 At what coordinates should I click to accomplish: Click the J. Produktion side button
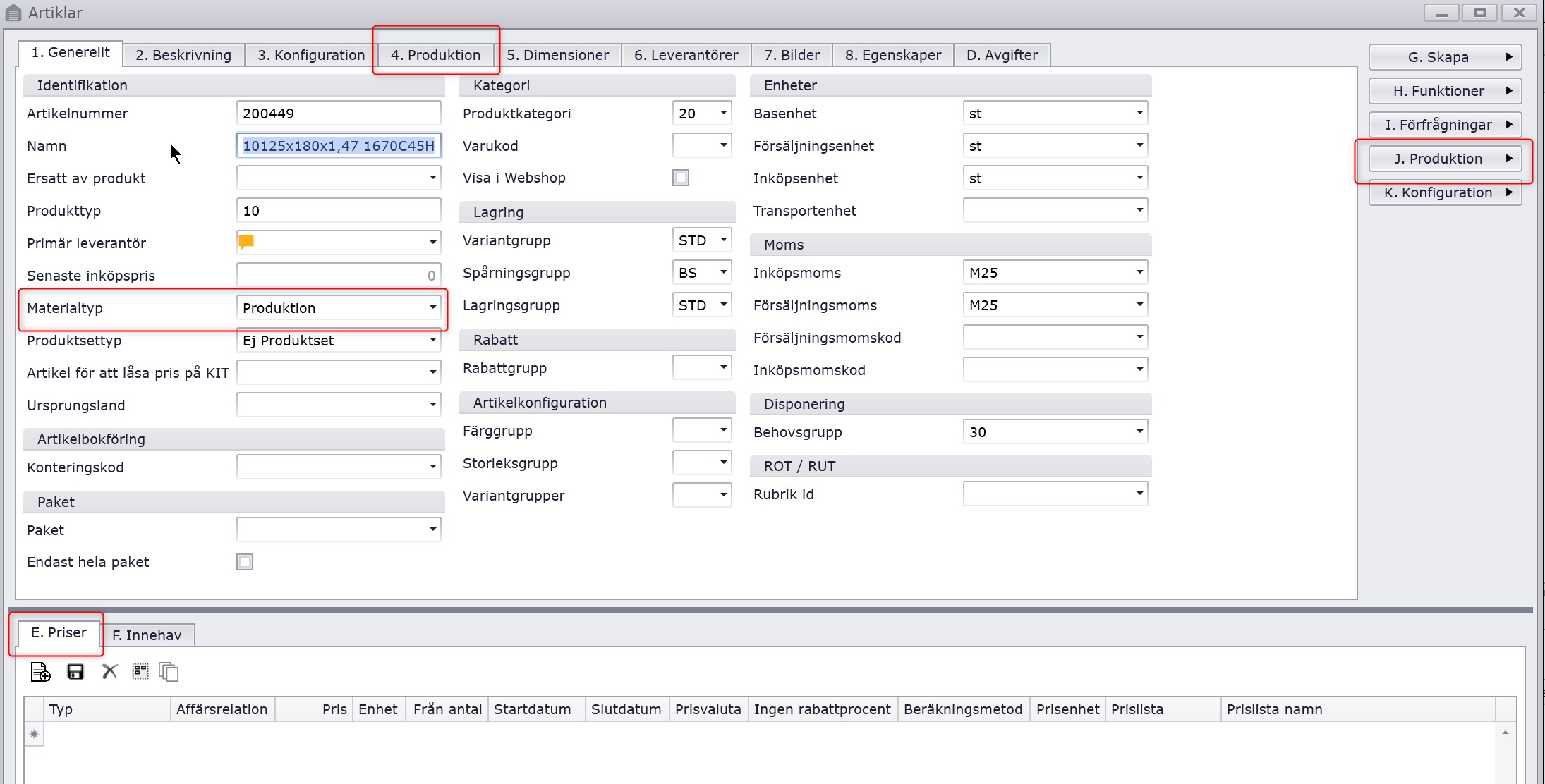[1444, 159]
